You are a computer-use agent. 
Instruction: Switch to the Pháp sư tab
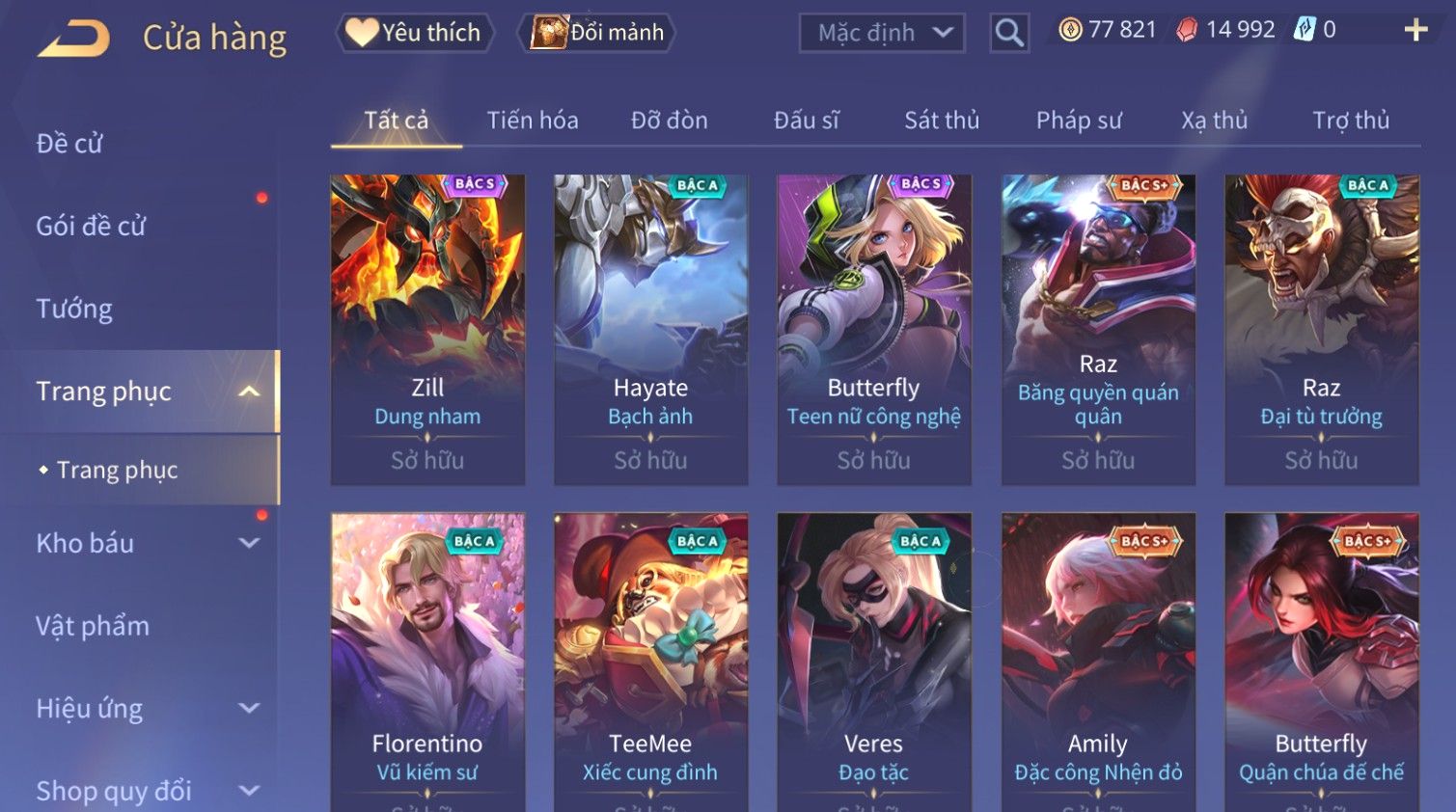pos(1079,121)
